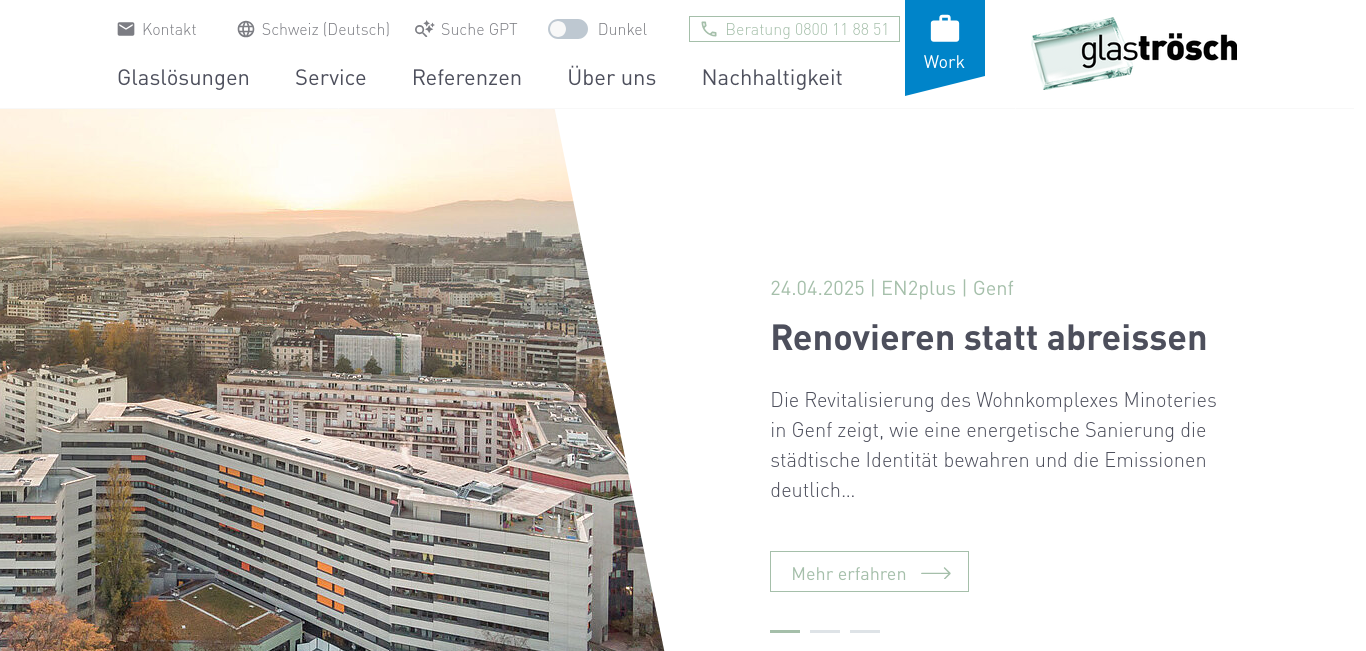The width and height of the screenshot is (1366, 651).
Task: Select the first slider indicator dash
Action: click(x=785, y=631)
